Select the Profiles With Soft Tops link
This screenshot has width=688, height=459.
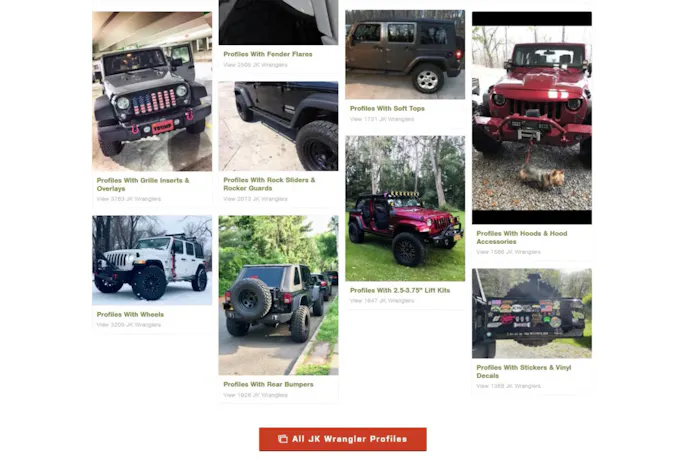pyautogui.click(x=387, y=108)
